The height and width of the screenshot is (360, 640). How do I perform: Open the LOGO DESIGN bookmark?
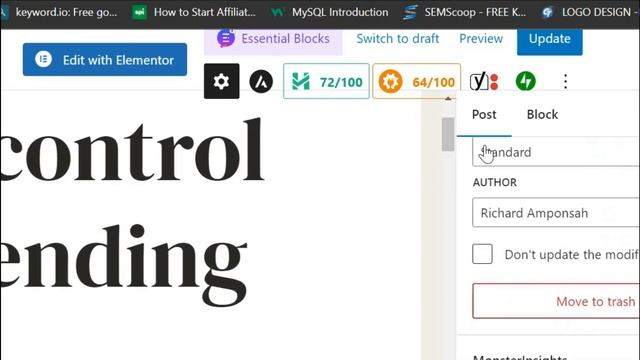pos(590,12)
